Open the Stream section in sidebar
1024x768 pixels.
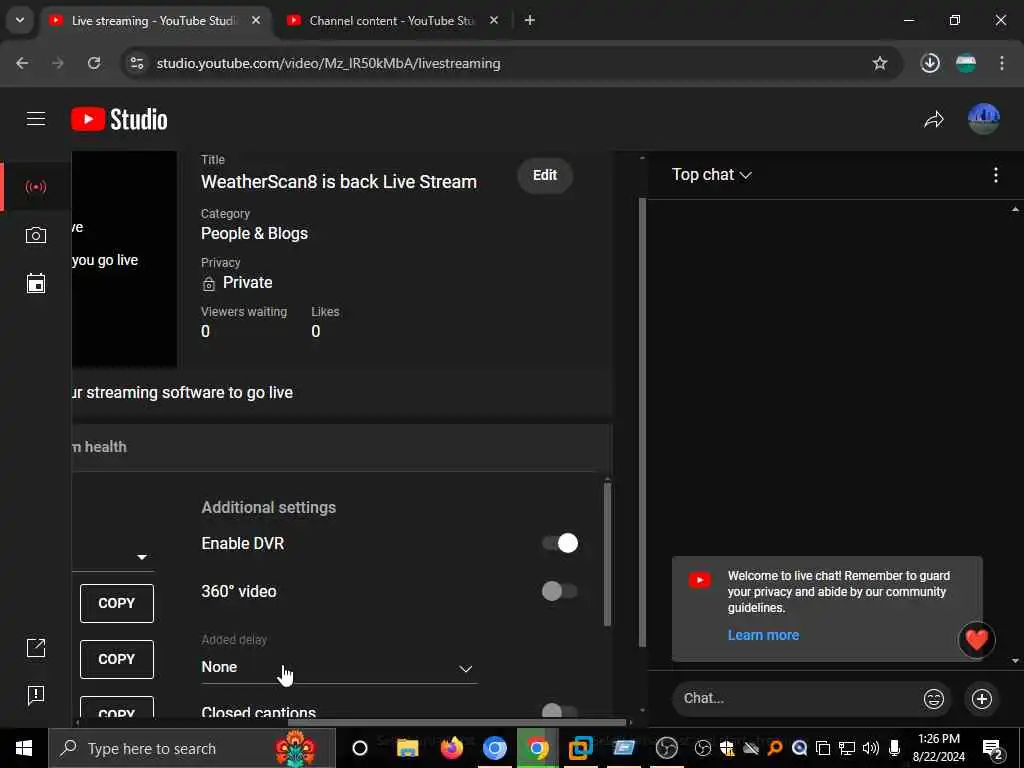36,187
